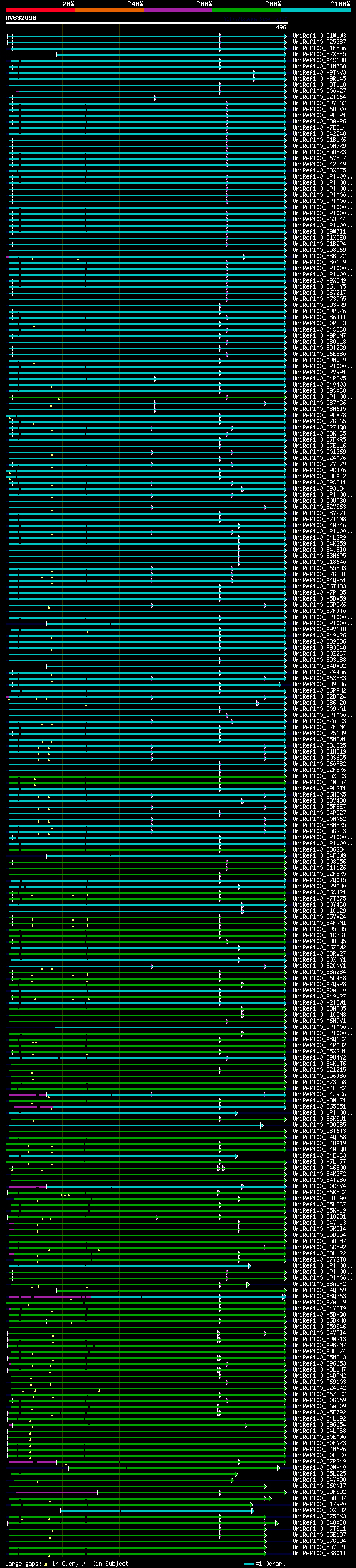
Task: Open hit UniRef100_C1MZG8
Action: pos(319,66)
